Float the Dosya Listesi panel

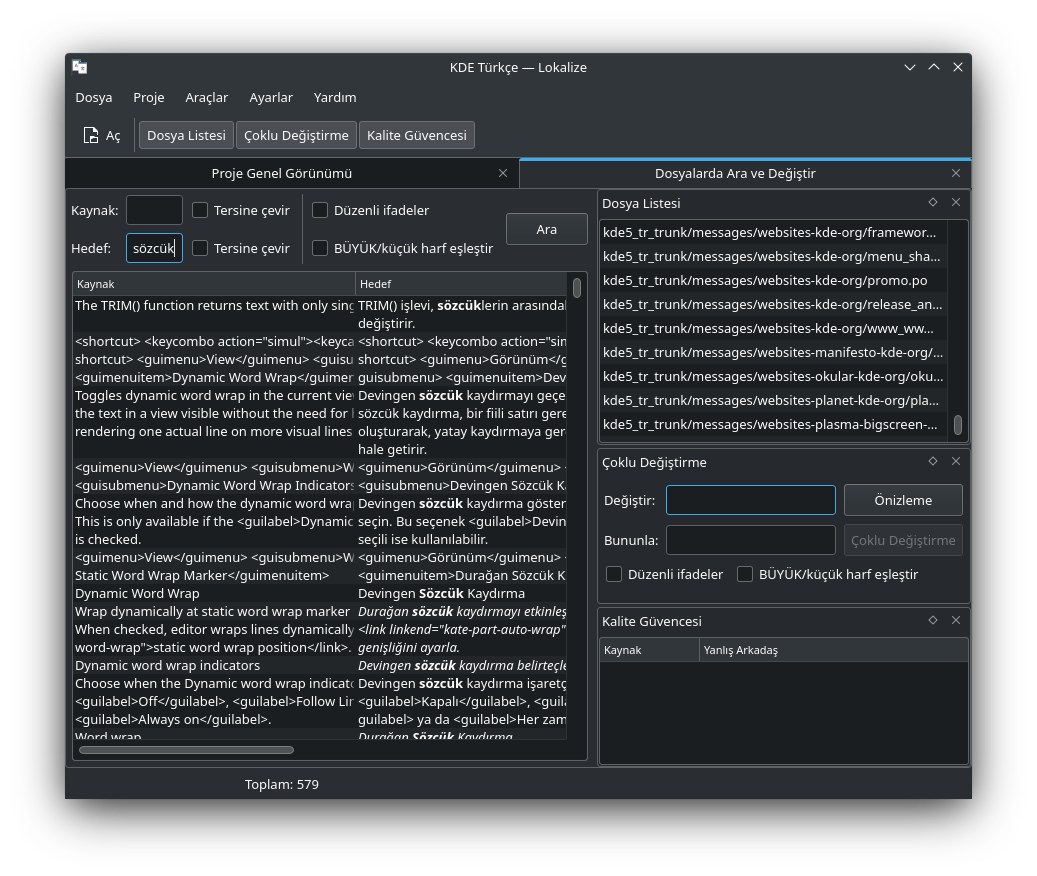pyautogui.click(x=932, y=202)
